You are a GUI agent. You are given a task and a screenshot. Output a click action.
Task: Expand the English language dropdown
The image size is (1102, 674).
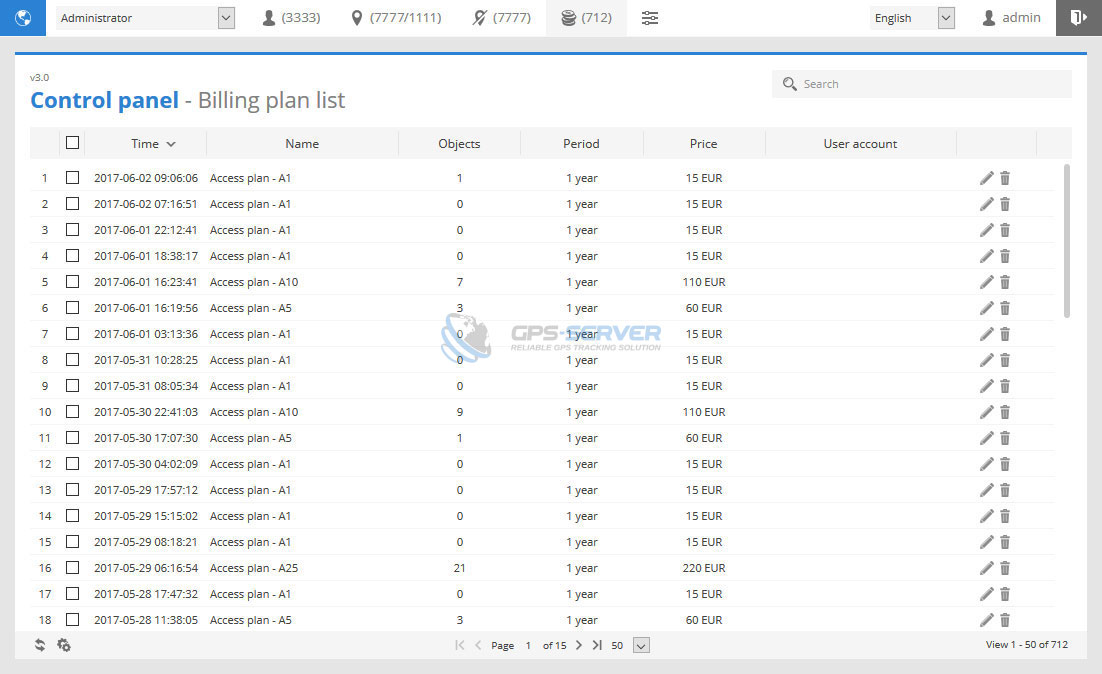[912, 18]
